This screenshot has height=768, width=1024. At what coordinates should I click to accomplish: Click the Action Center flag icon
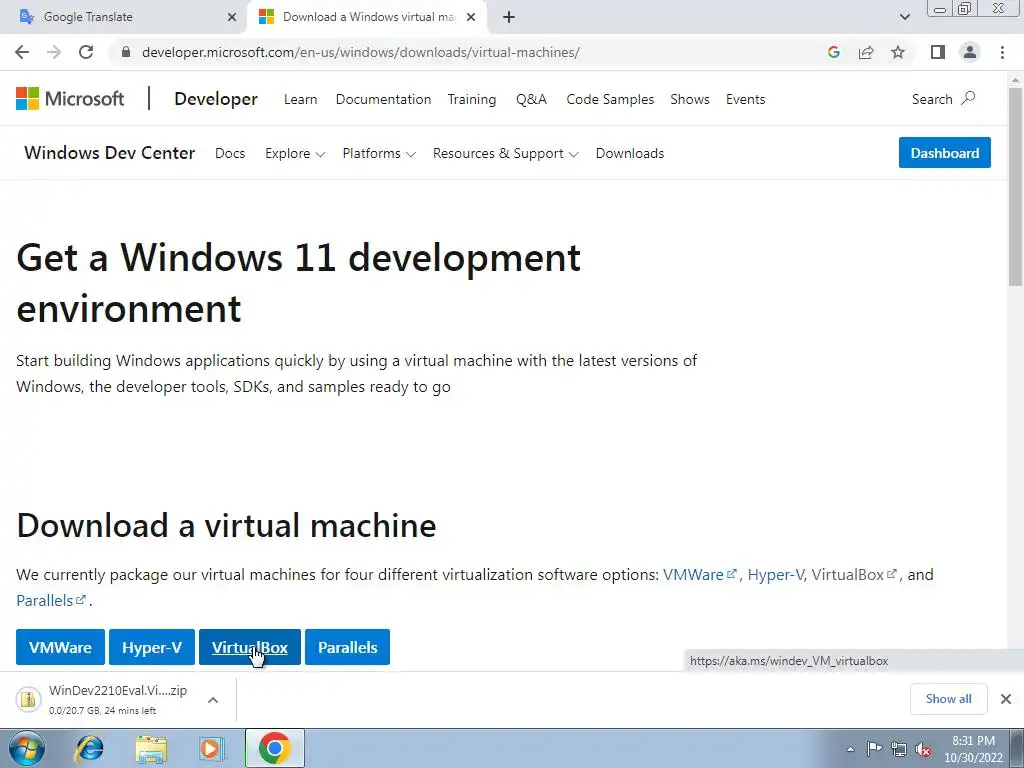(x=874, y=749)
